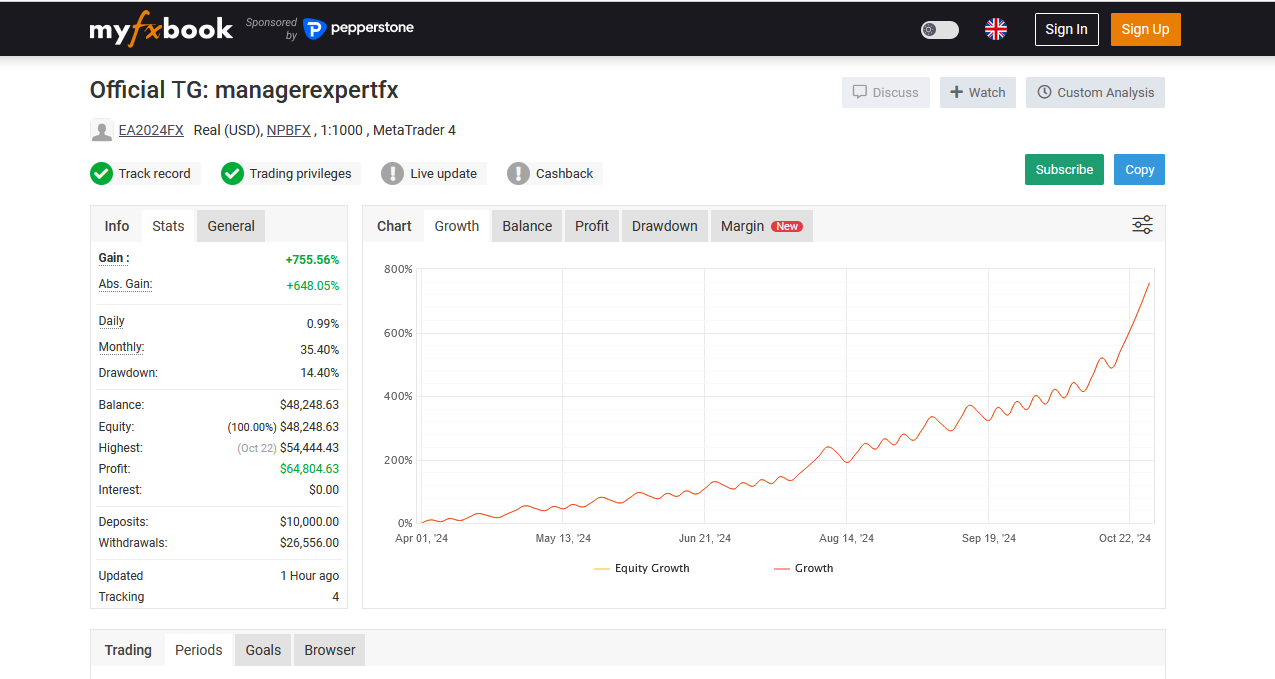The width and height of the screenshot is (1275, 679).
Task: Select the Margin chart tab
Action: [761, 226]
